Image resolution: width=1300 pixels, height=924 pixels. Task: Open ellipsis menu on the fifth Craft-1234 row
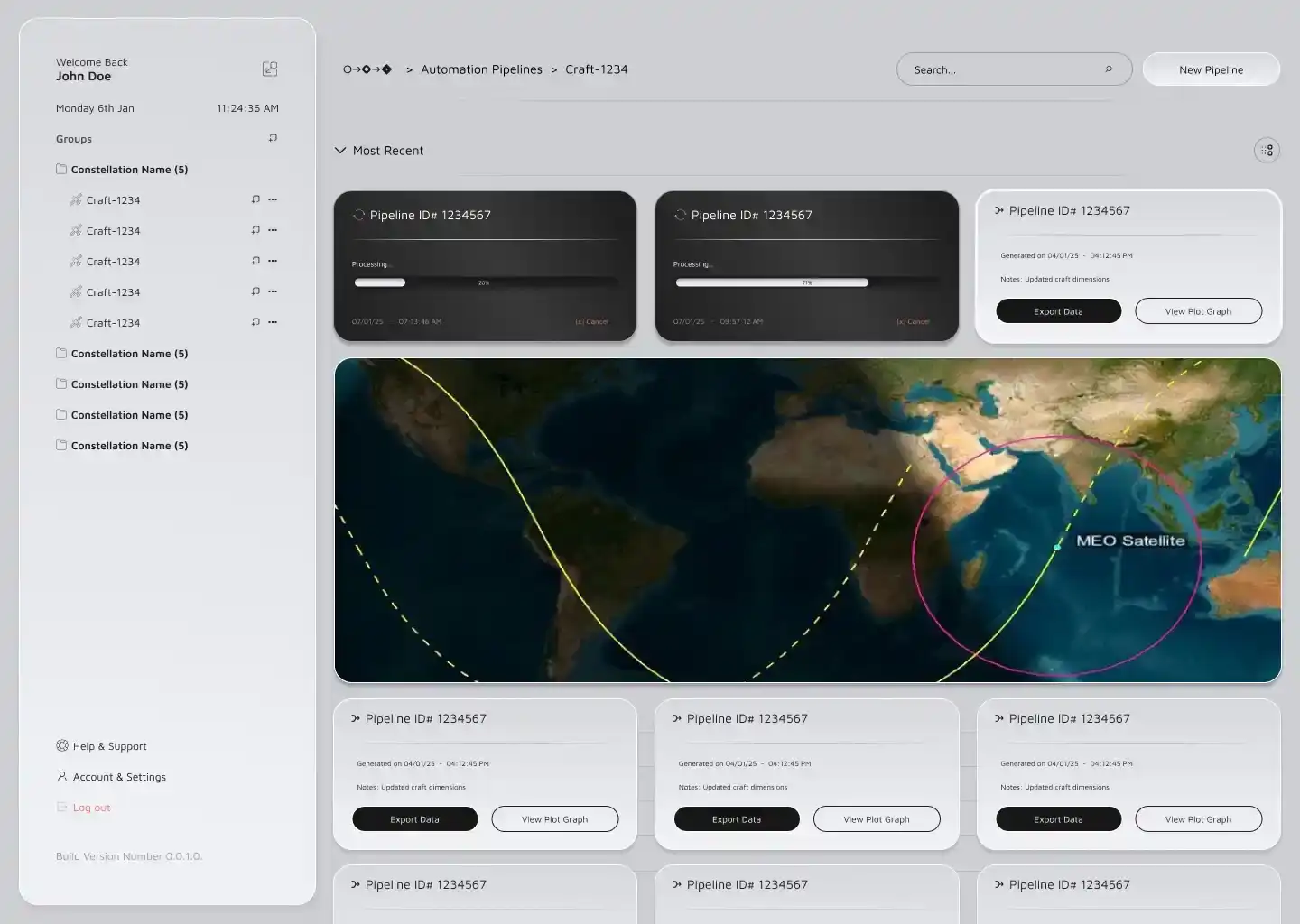273,322
